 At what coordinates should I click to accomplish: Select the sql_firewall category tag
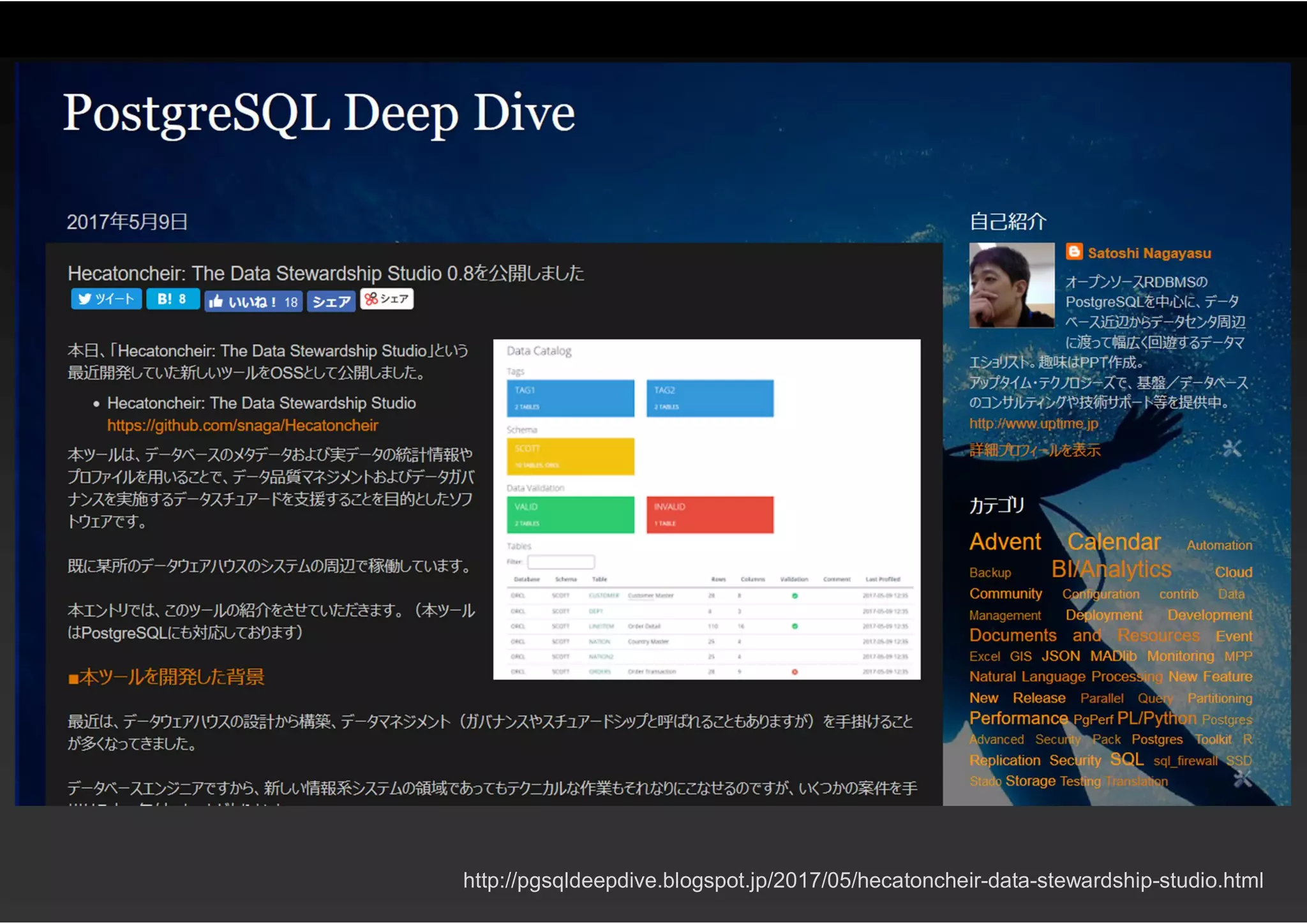pyautogui.click(x=1185, y=761)
